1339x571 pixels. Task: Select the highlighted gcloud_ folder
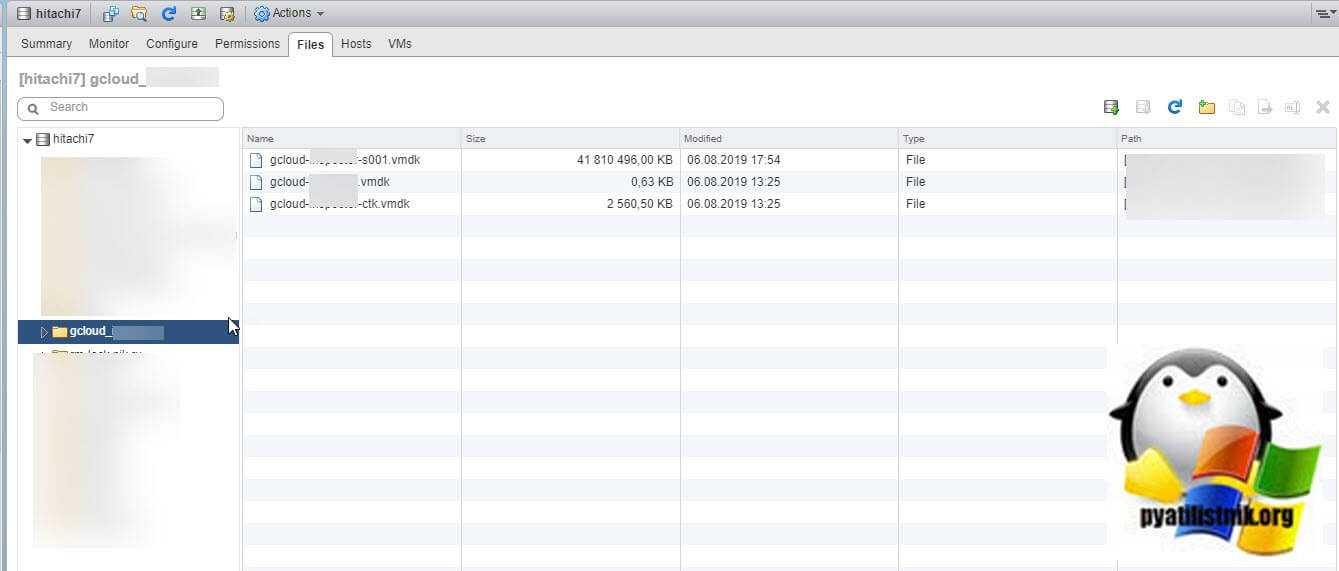(128, 332)
